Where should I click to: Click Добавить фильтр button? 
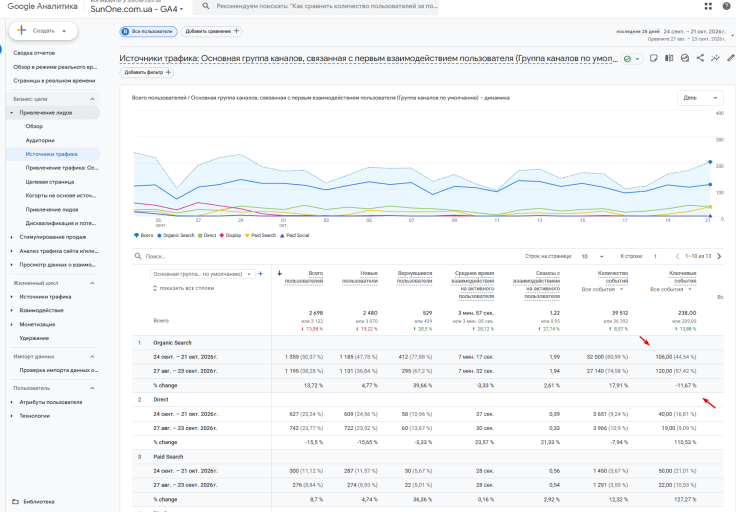[147, 72]
